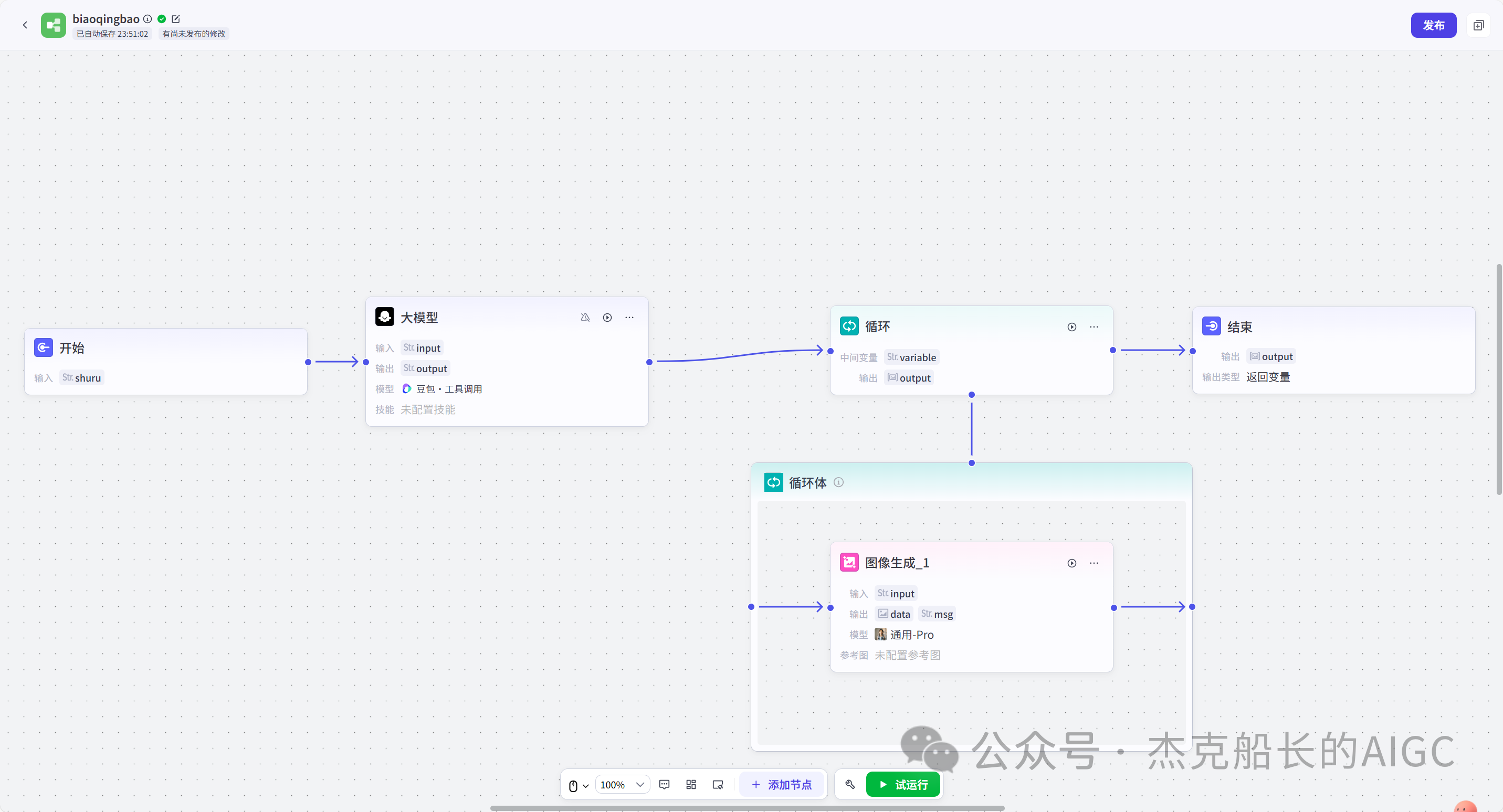
Task: Switch mouse interaction mode in bottom toolbar
Action: click(x=575, y=785)
